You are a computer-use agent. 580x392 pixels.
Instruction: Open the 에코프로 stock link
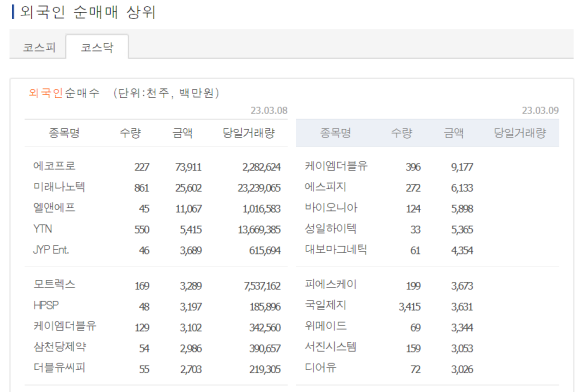coord(54,166)
